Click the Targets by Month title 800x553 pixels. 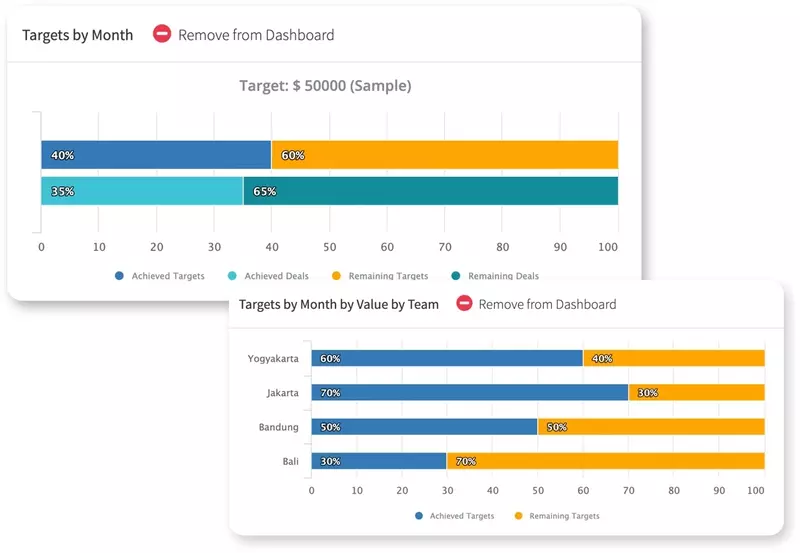(x=78, y=35)
